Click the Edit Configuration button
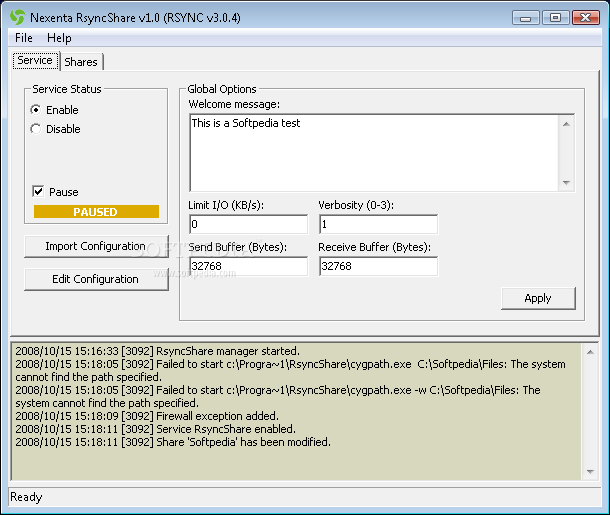The height and width of the screenshot is (515, 610). [x=96, y=279]
